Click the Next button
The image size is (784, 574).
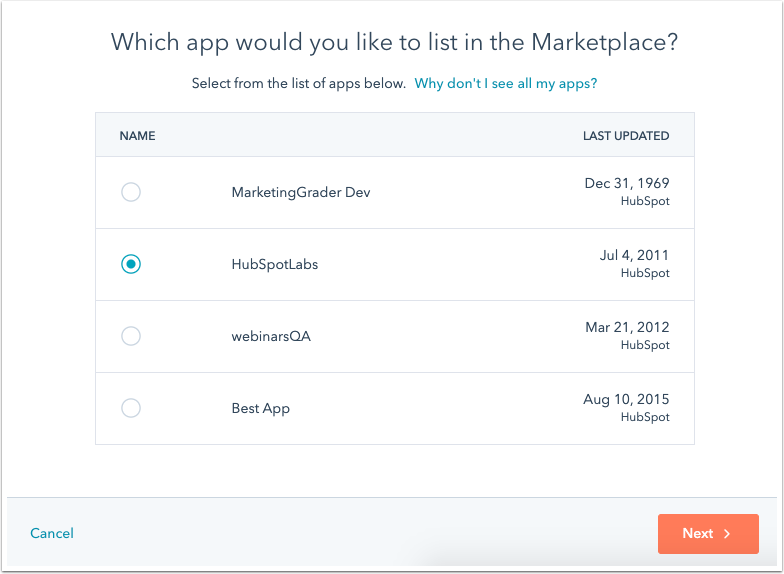click(707, 534)
